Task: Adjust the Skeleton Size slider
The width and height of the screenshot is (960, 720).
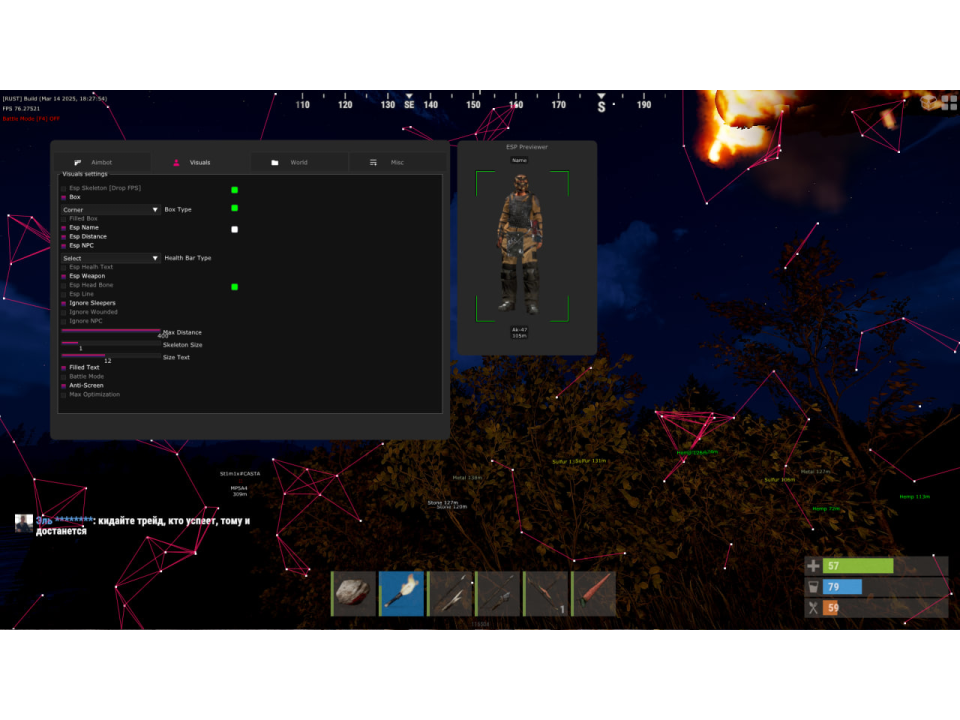Action: [111, 343]
